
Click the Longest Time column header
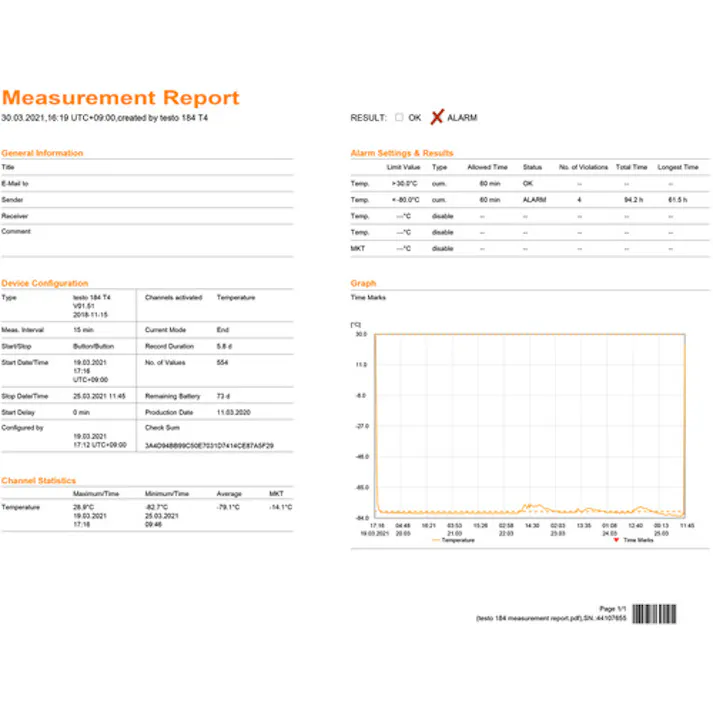(x=677, y=167)
